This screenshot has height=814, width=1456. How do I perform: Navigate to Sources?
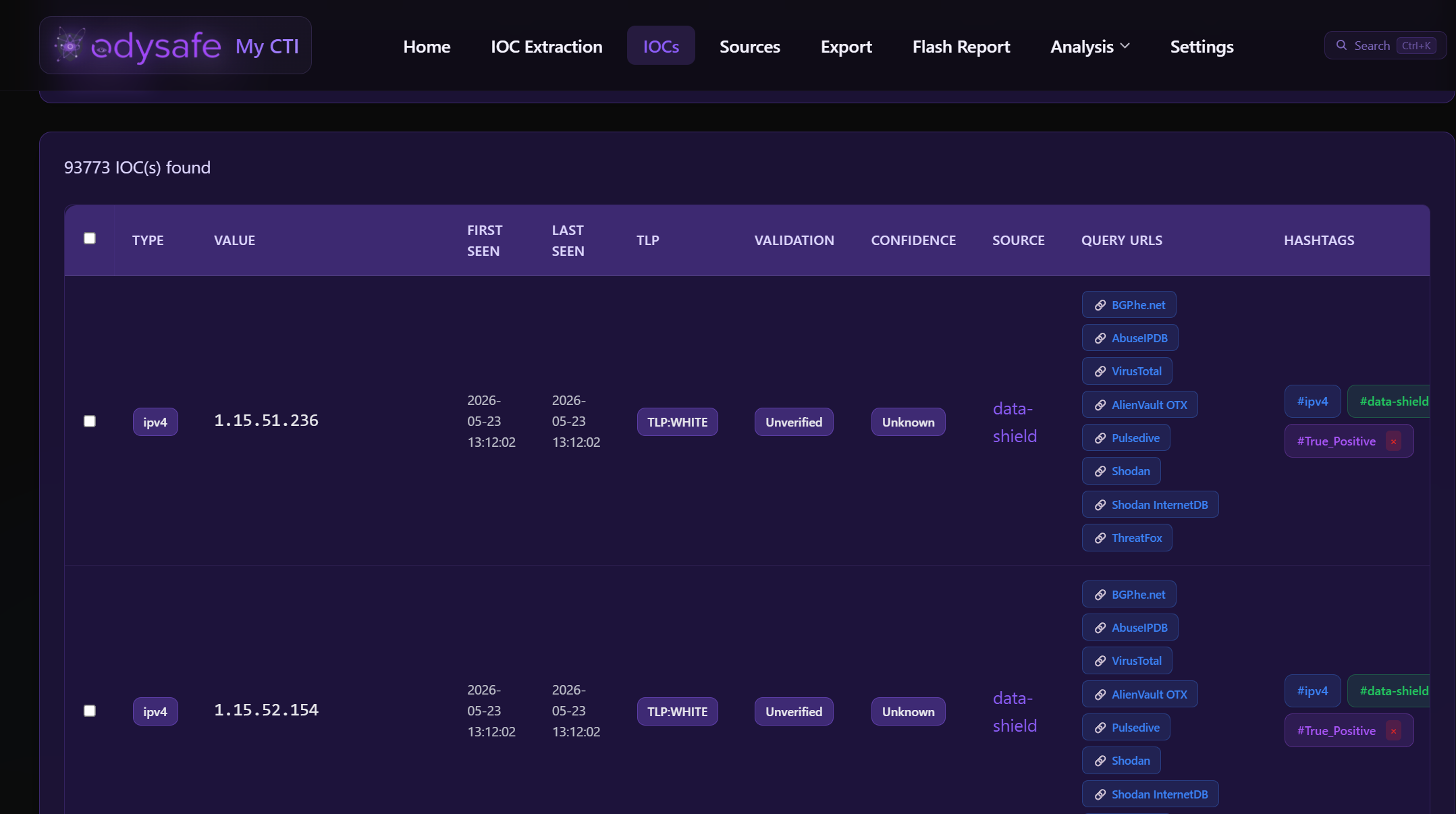point(750,47)
